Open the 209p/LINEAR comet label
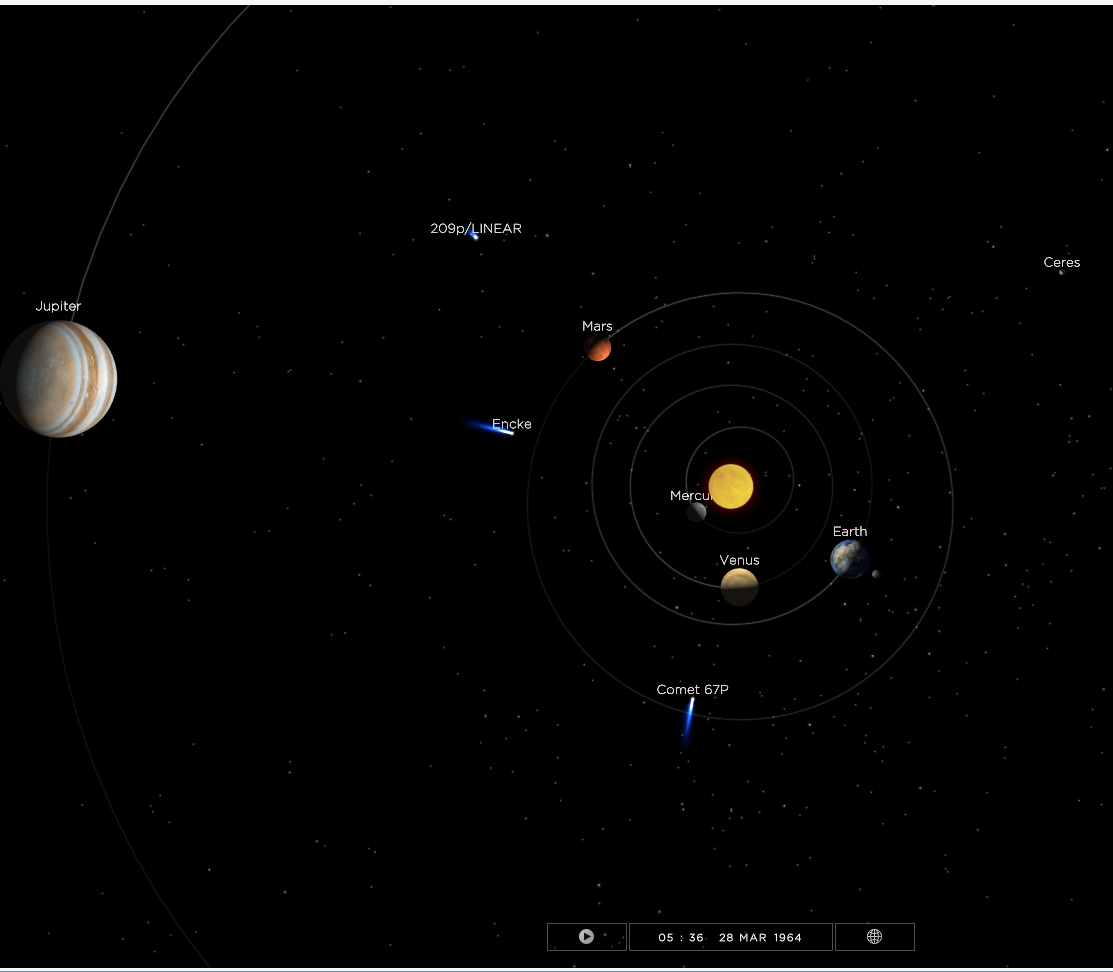The height and width of the screenshot is (972, 1113). (476, 229)
